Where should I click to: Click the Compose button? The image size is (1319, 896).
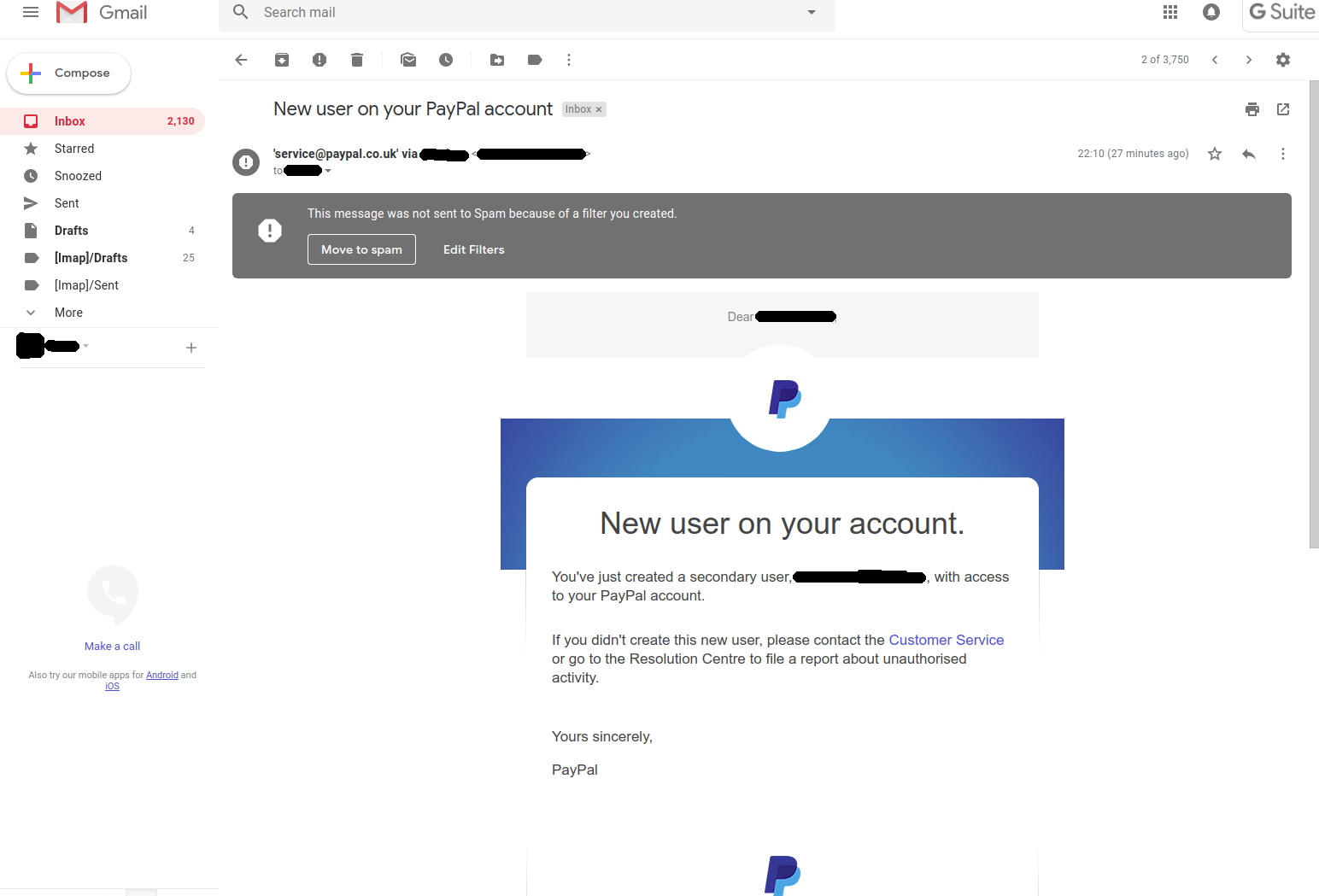pos(69,73)
